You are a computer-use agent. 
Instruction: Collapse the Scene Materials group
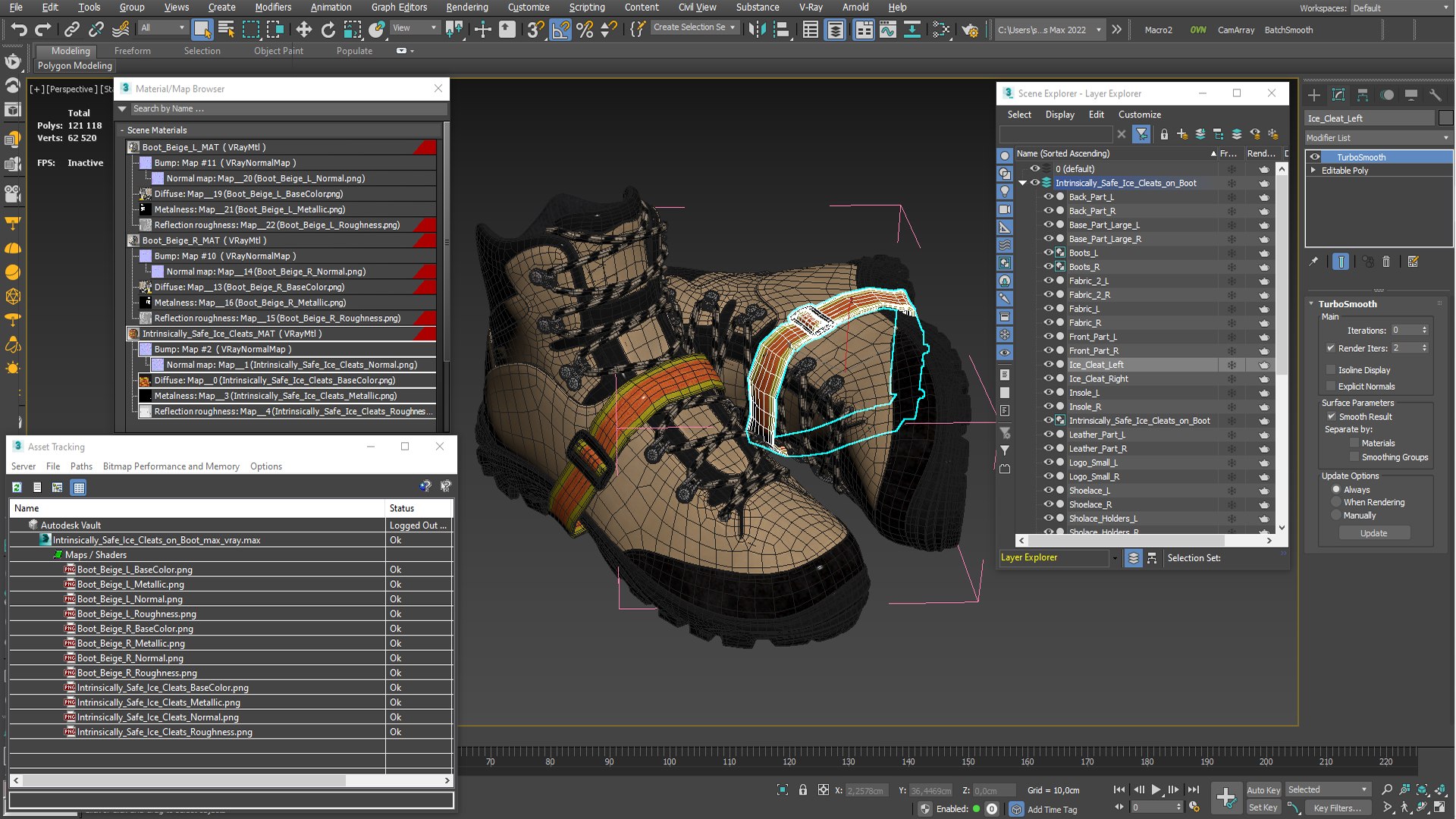coord(122,130)
